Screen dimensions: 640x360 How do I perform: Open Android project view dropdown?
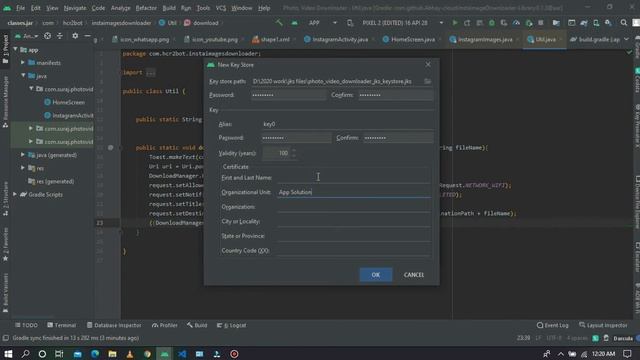coord(27,36)
